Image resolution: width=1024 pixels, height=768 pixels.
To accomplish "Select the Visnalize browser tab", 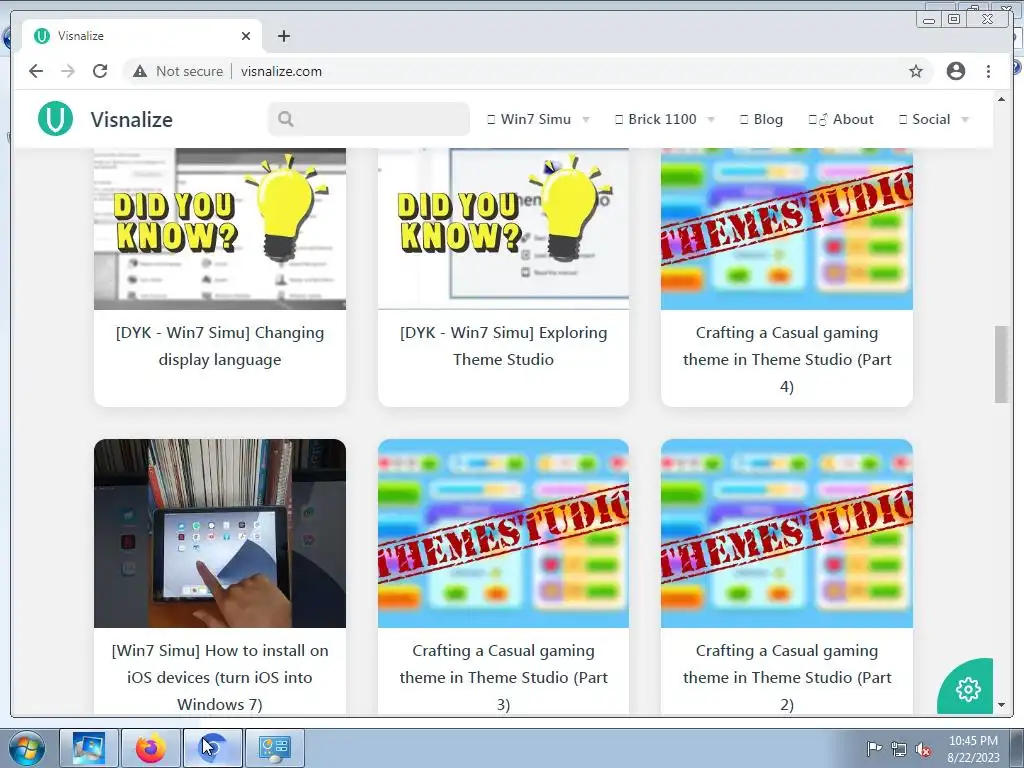I will [142, 36].
